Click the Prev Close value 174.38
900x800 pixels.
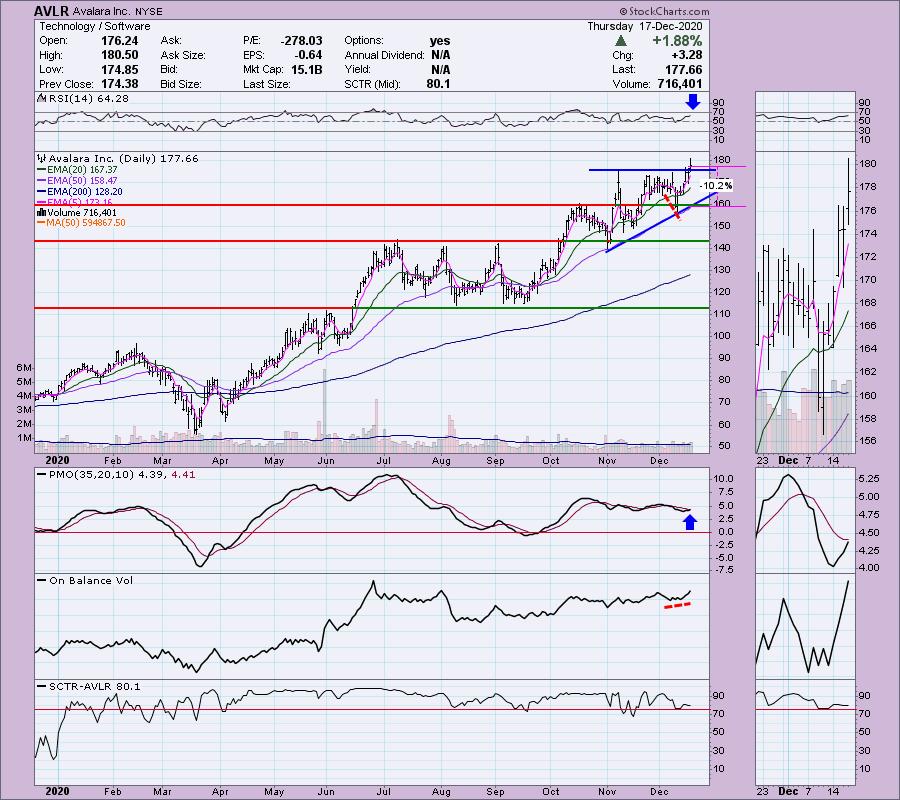click(119, 84)
